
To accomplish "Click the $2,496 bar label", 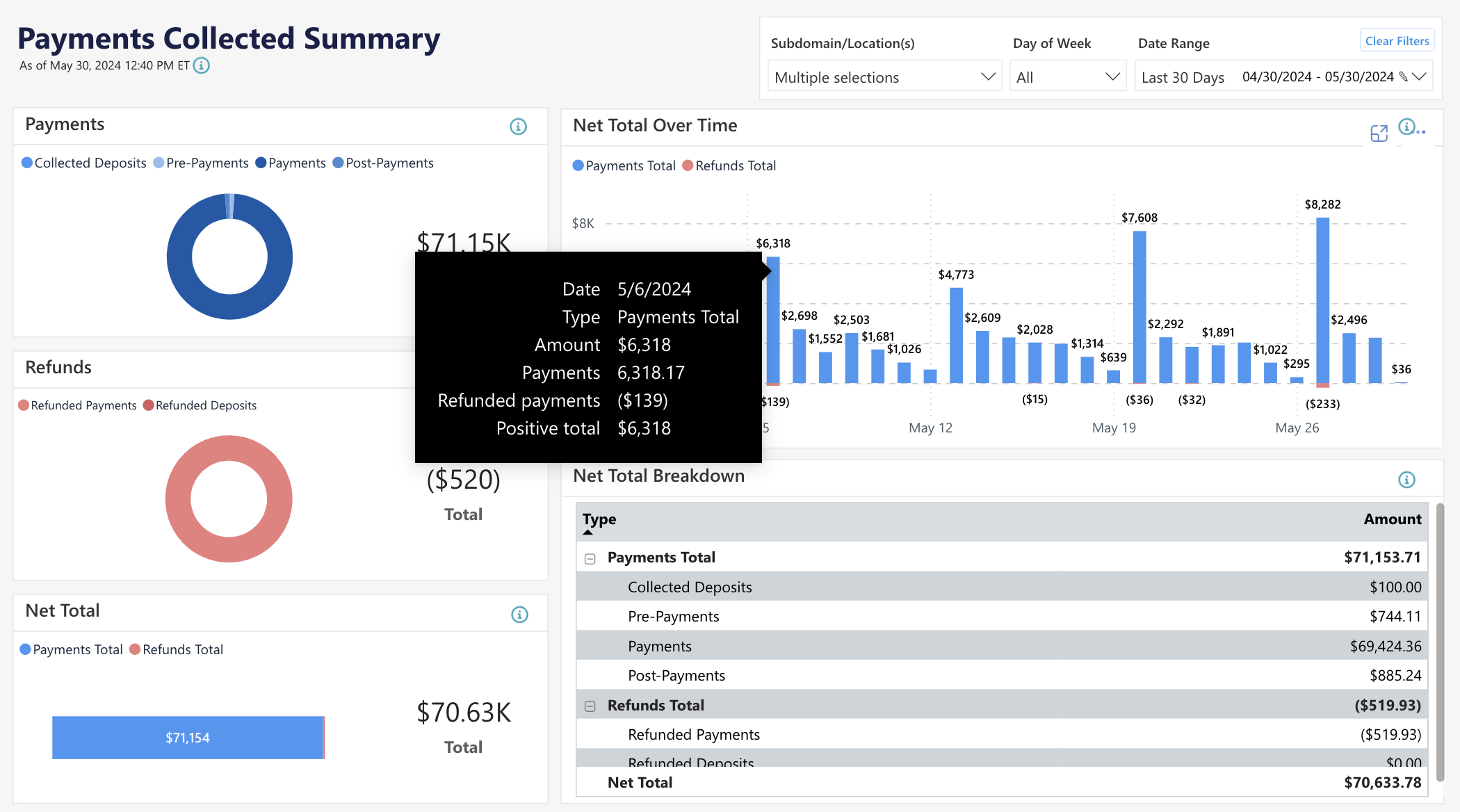I will [x=1349, y=320].
